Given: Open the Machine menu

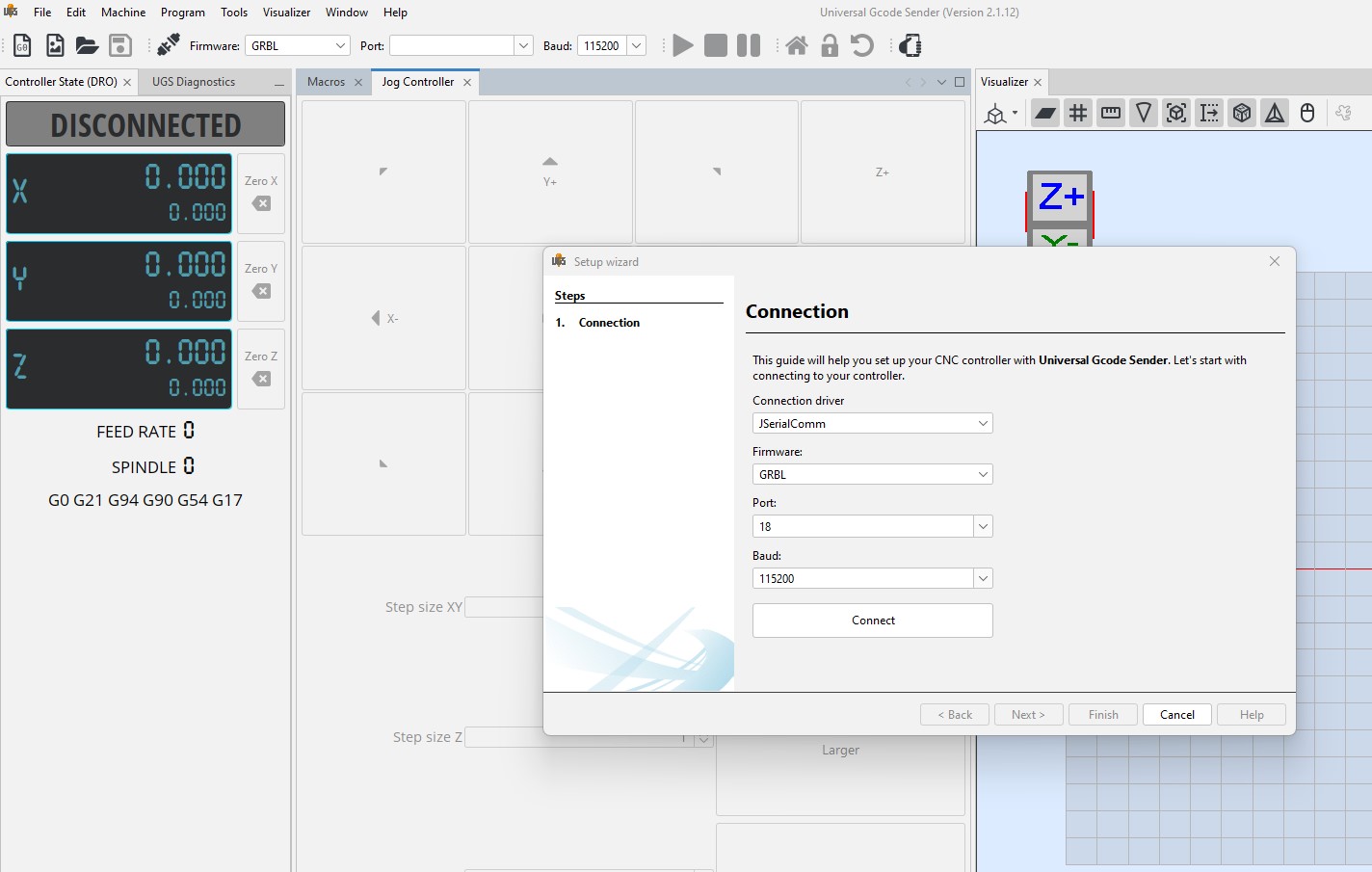Looking at the screenshot, I should (x=123, y=13).
